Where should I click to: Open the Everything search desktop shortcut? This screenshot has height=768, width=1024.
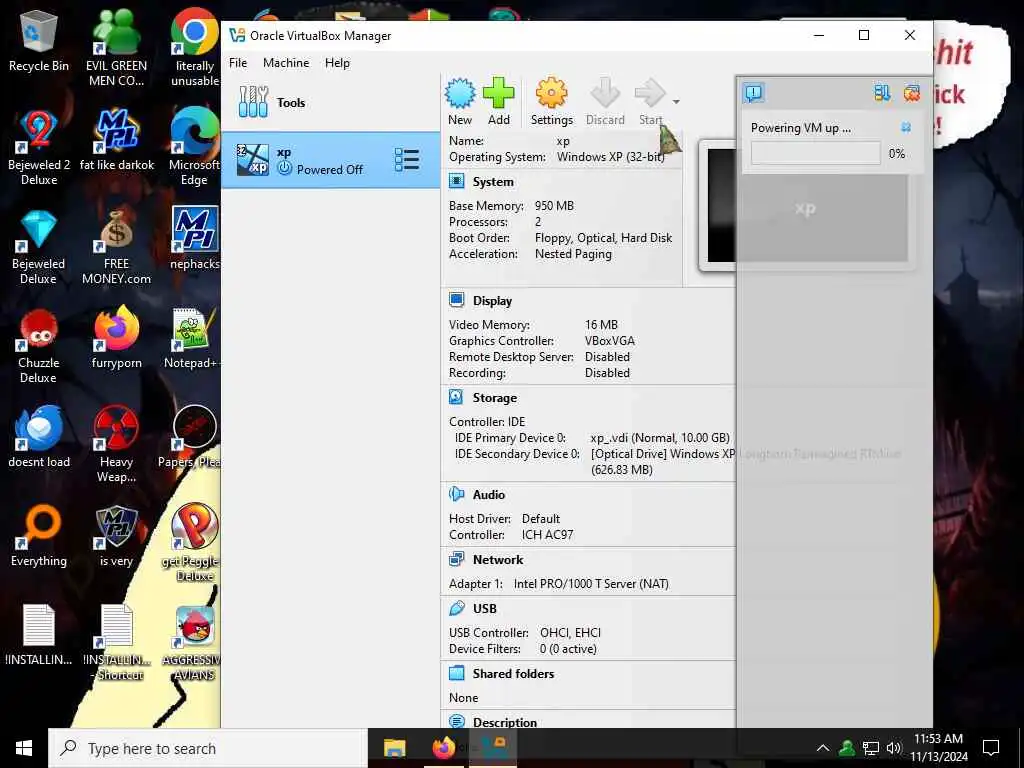point(39,536)
